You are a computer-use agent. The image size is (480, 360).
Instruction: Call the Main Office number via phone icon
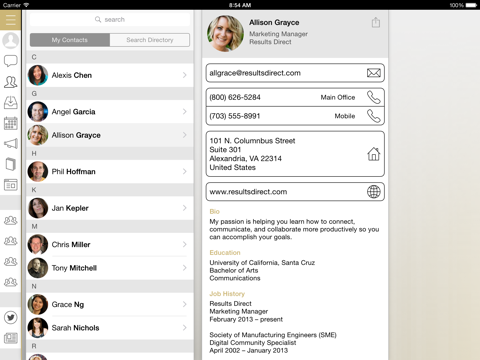(x=374, y=97)
